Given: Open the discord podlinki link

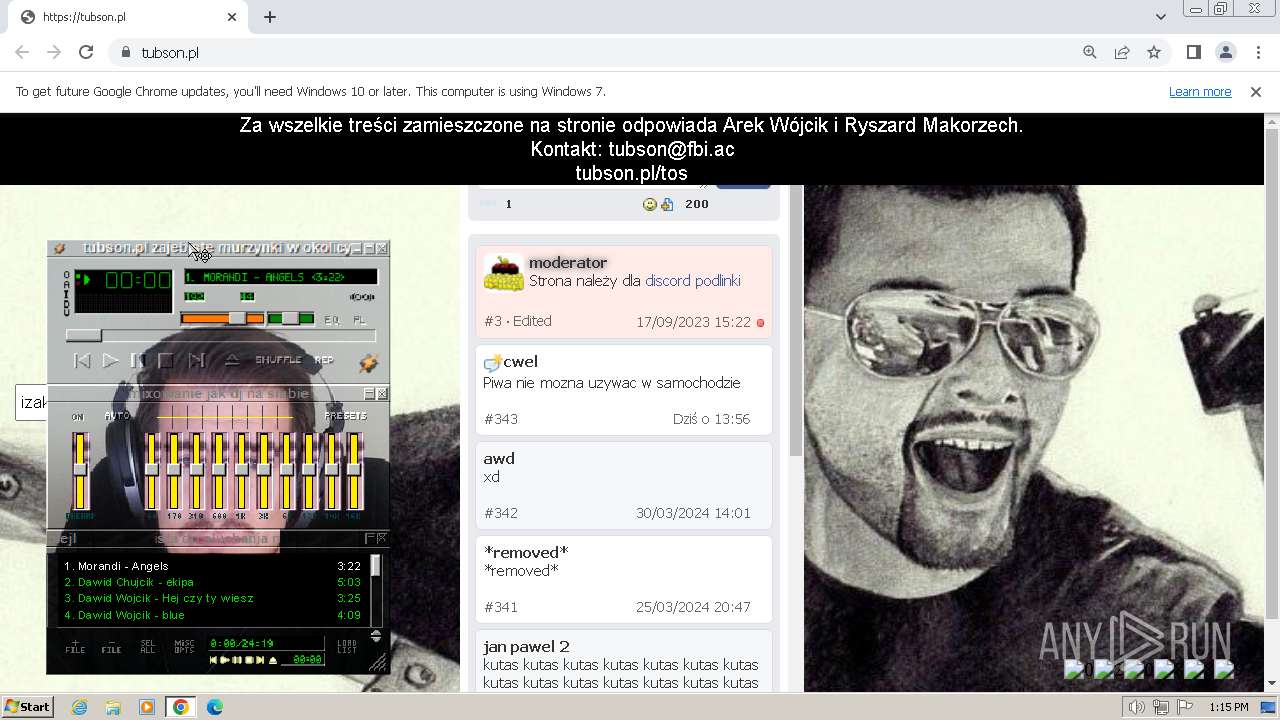Looking at the screenshot, I should 692,281.
